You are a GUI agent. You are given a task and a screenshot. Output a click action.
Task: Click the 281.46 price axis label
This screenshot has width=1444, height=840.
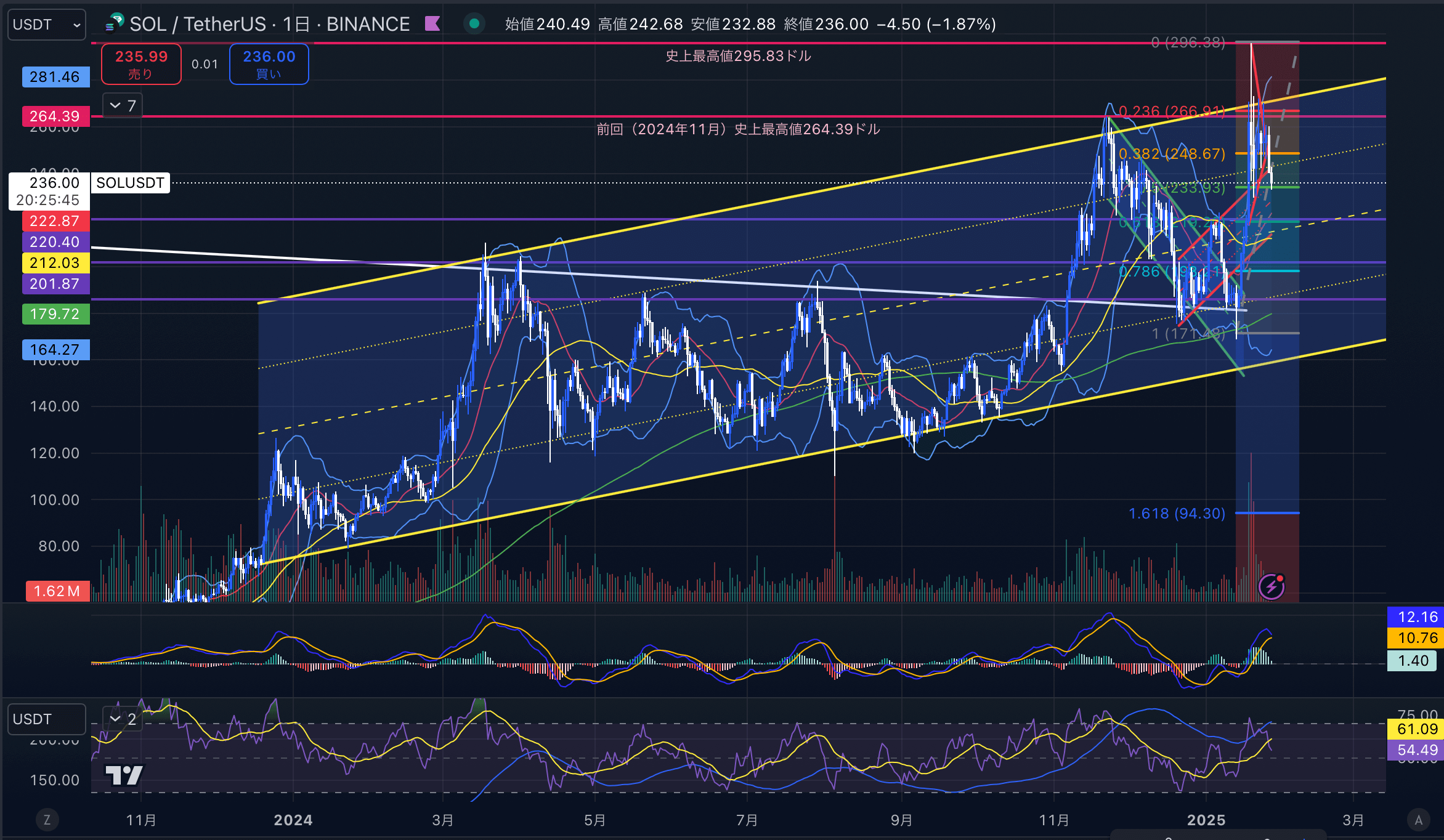(55, 77)
